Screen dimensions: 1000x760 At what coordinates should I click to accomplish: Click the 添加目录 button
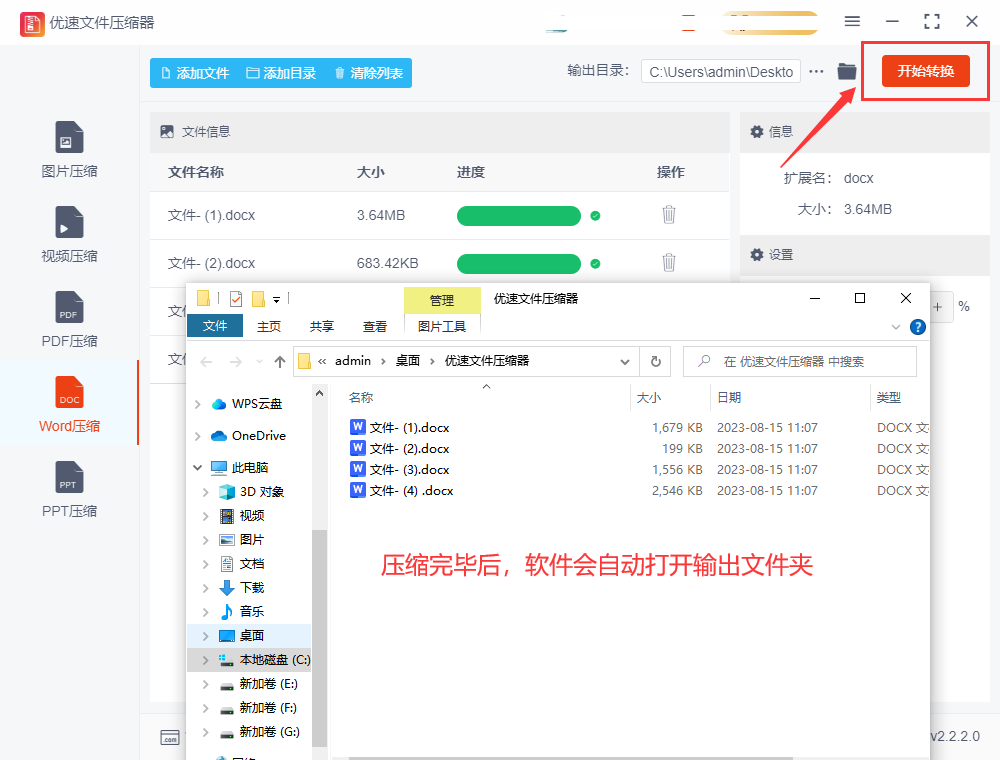coord(281,73)
